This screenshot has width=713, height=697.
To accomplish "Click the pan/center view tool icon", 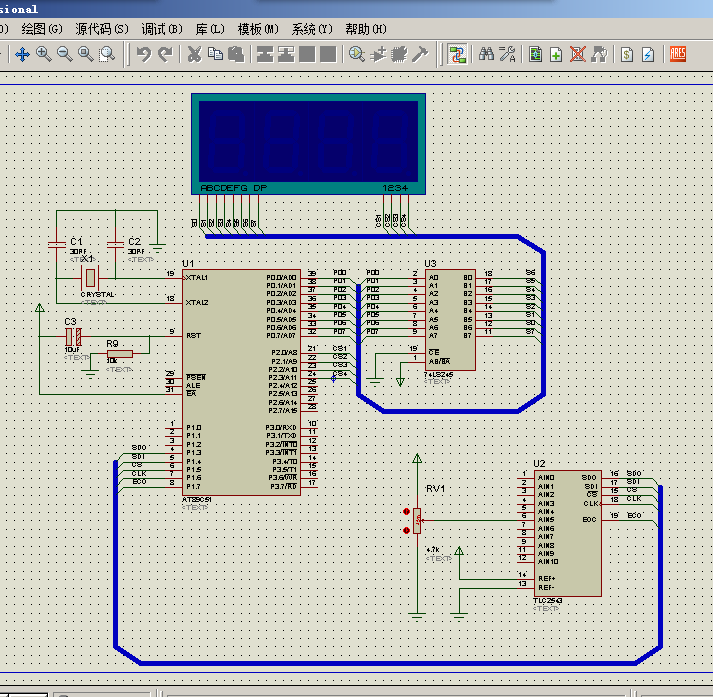I will point(22,55).
